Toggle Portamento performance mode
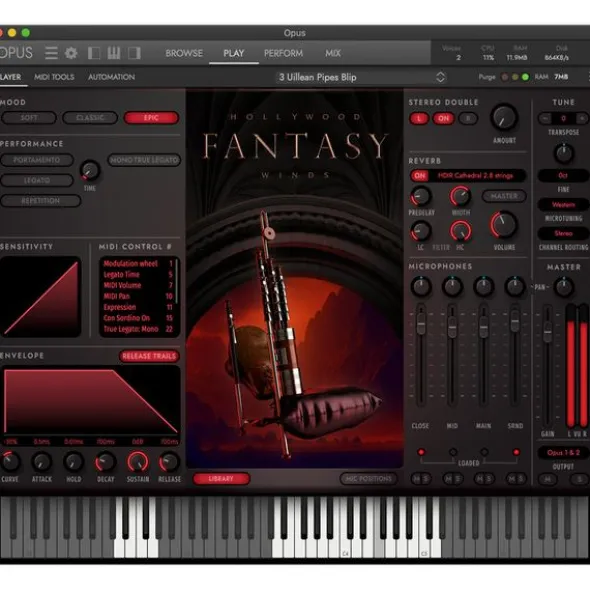Viewport: 590px width, 591px height. click(x=37, y=160)
